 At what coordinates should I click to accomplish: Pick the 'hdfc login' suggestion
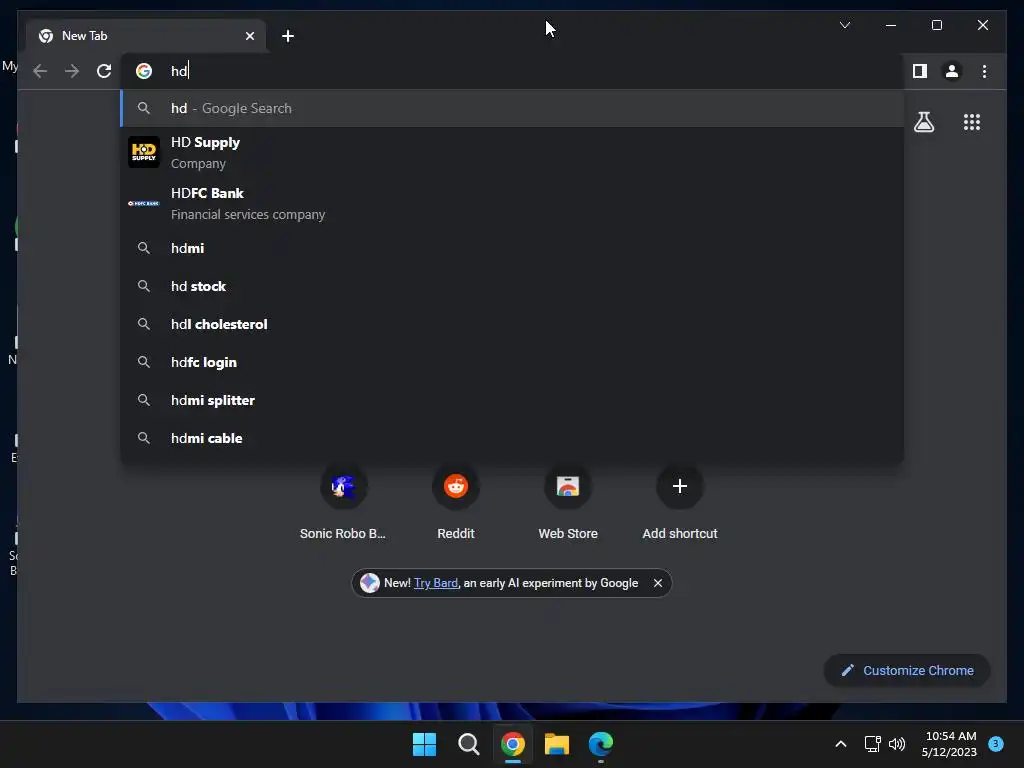click(x=512, y=362)
